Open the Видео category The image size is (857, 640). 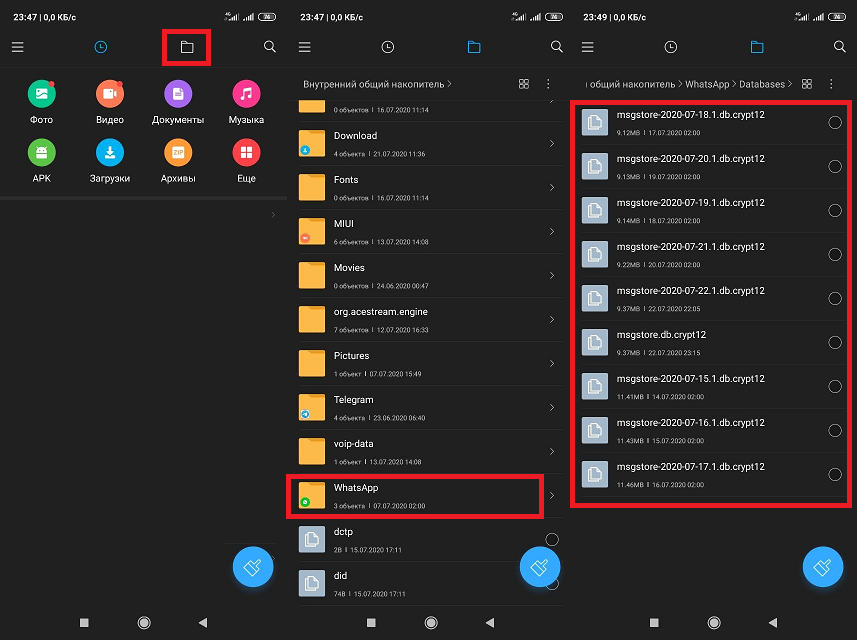tap(110, 95)
